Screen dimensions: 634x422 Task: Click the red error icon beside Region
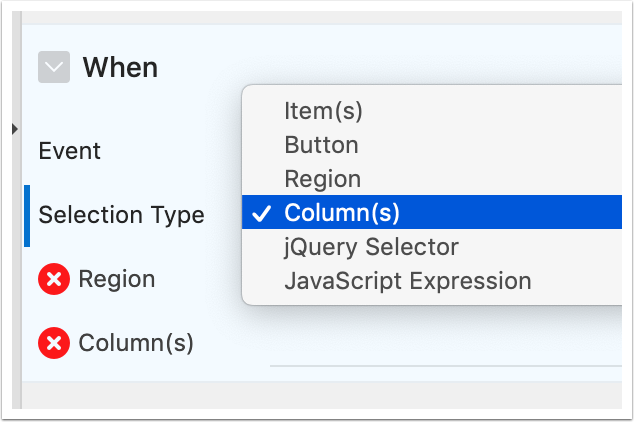click(54, 279)
